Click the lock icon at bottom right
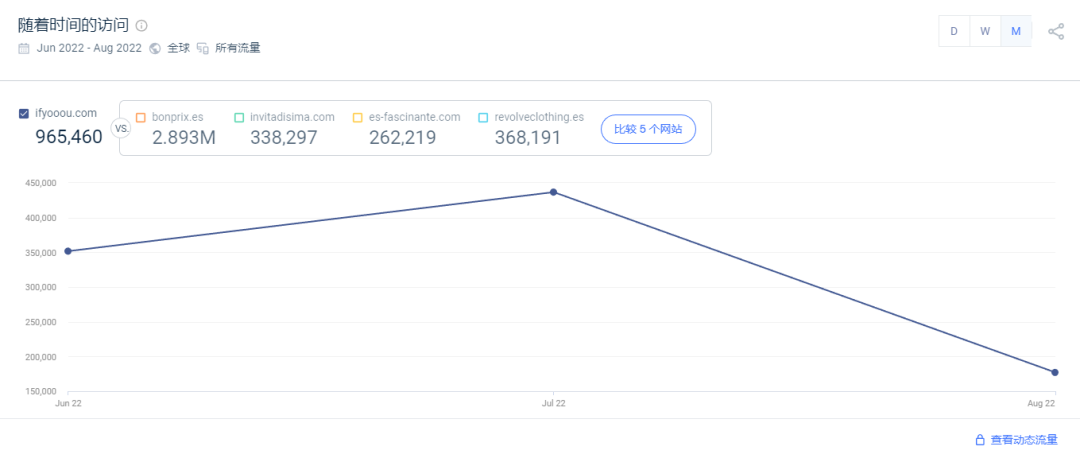Image resolution: width=1080 pixels, height=458 pixels. point(980,440)
